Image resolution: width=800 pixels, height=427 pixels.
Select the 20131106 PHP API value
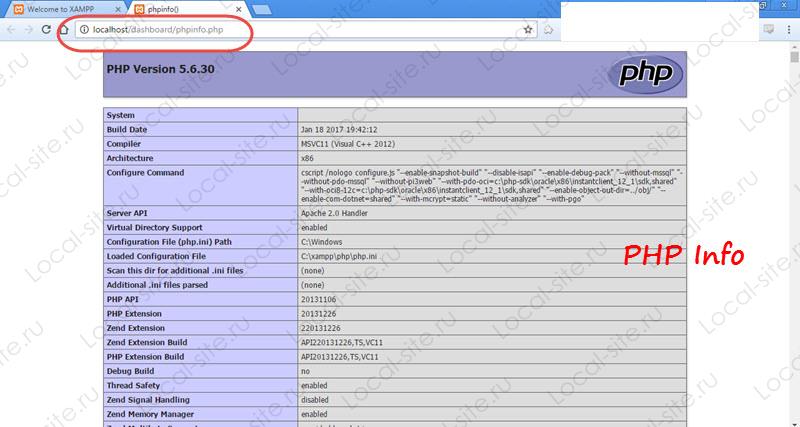(x=318, y=299)
